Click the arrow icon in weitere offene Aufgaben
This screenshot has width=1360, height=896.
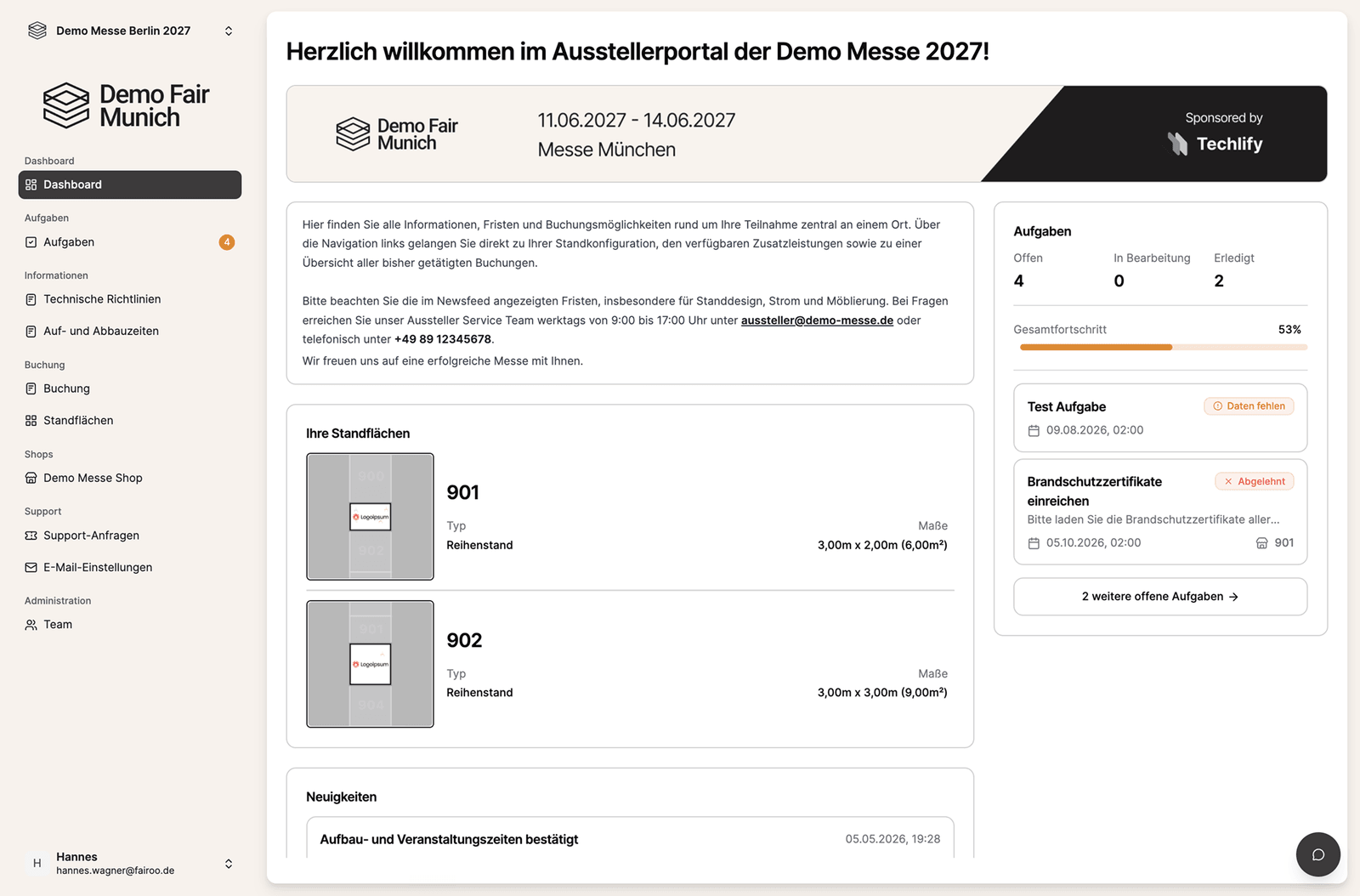(x=1233, y=597)
